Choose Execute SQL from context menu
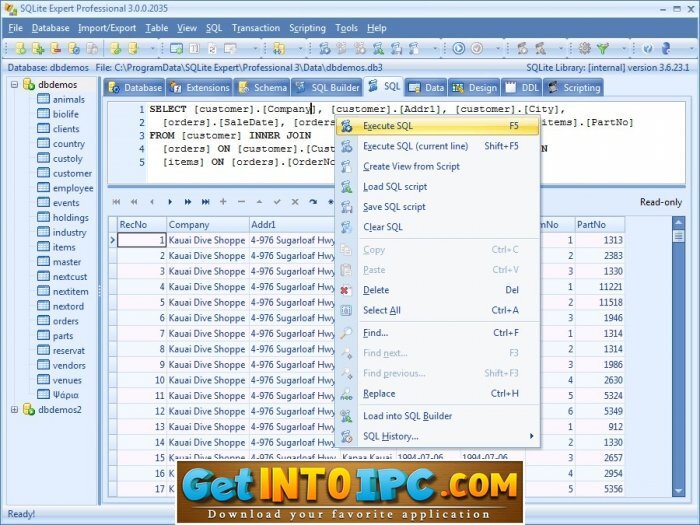Image resolution: width=700 pixels, height=525 pixels. pos(437,126)
